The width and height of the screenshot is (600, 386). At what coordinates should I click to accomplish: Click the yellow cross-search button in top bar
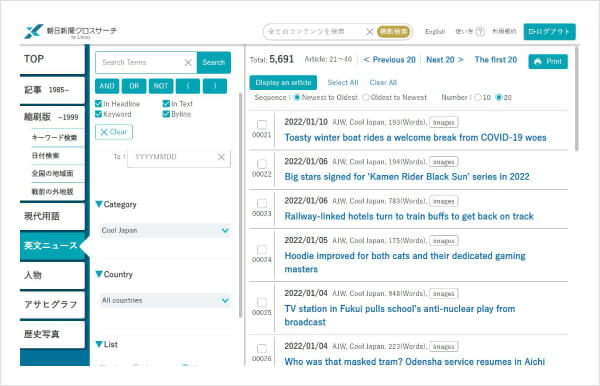(394, 31)
